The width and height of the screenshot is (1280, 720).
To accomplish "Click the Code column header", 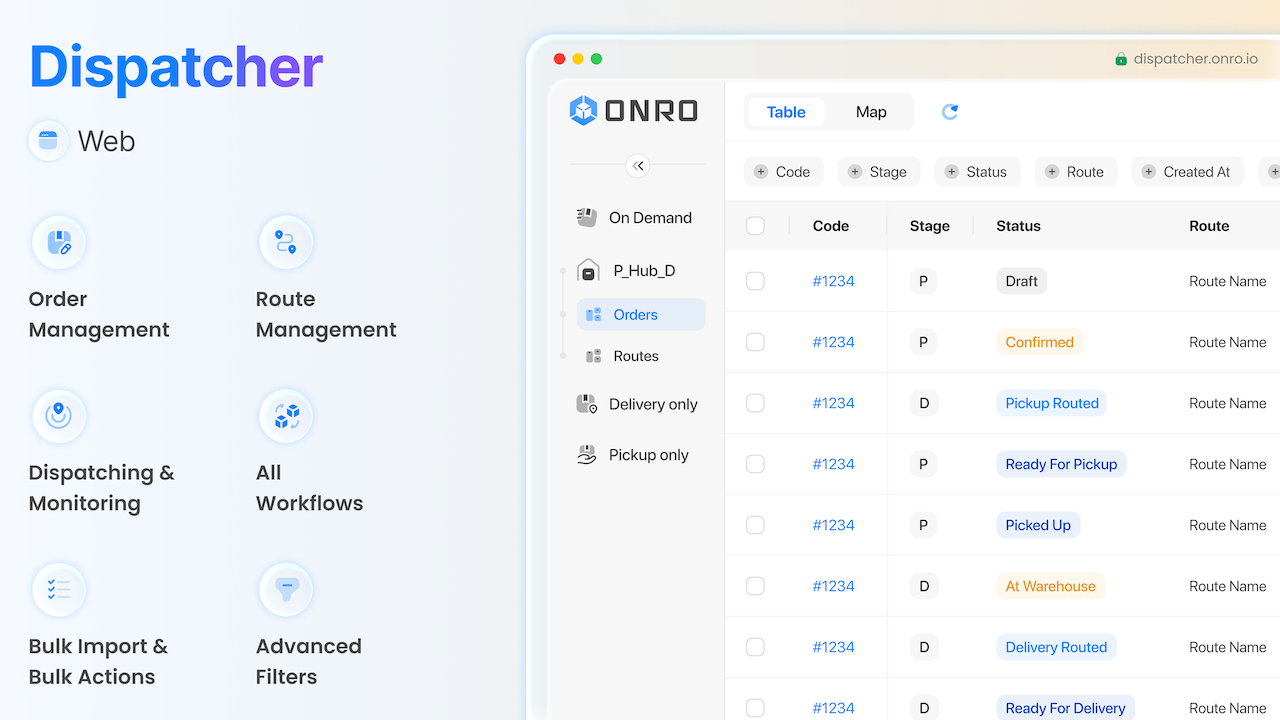I will [x=830, y=226].
